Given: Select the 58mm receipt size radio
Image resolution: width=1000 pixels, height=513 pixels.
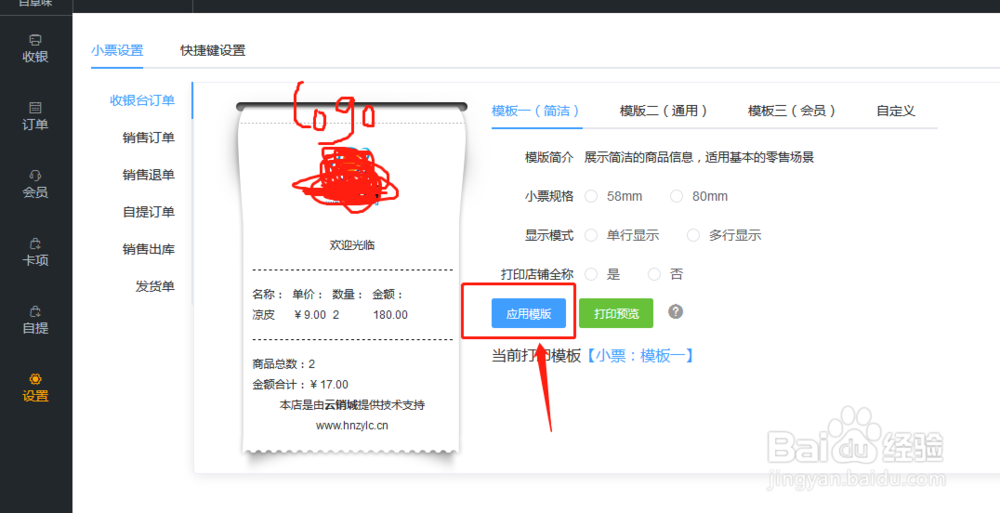Looking at the screenshot, I should [x=591, y=197].
